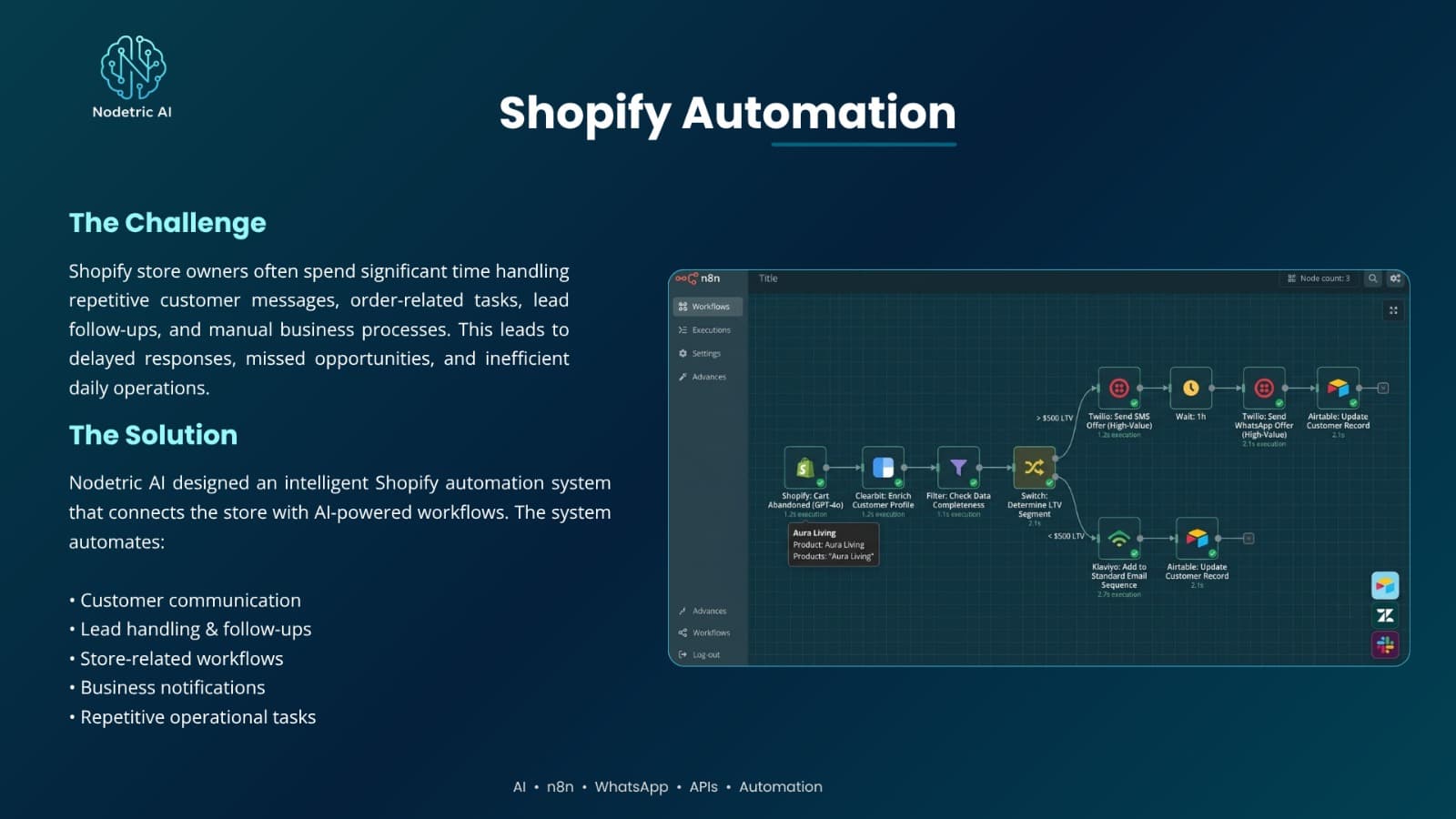Click the Node count: 3 indicator

pos(1319,278)
